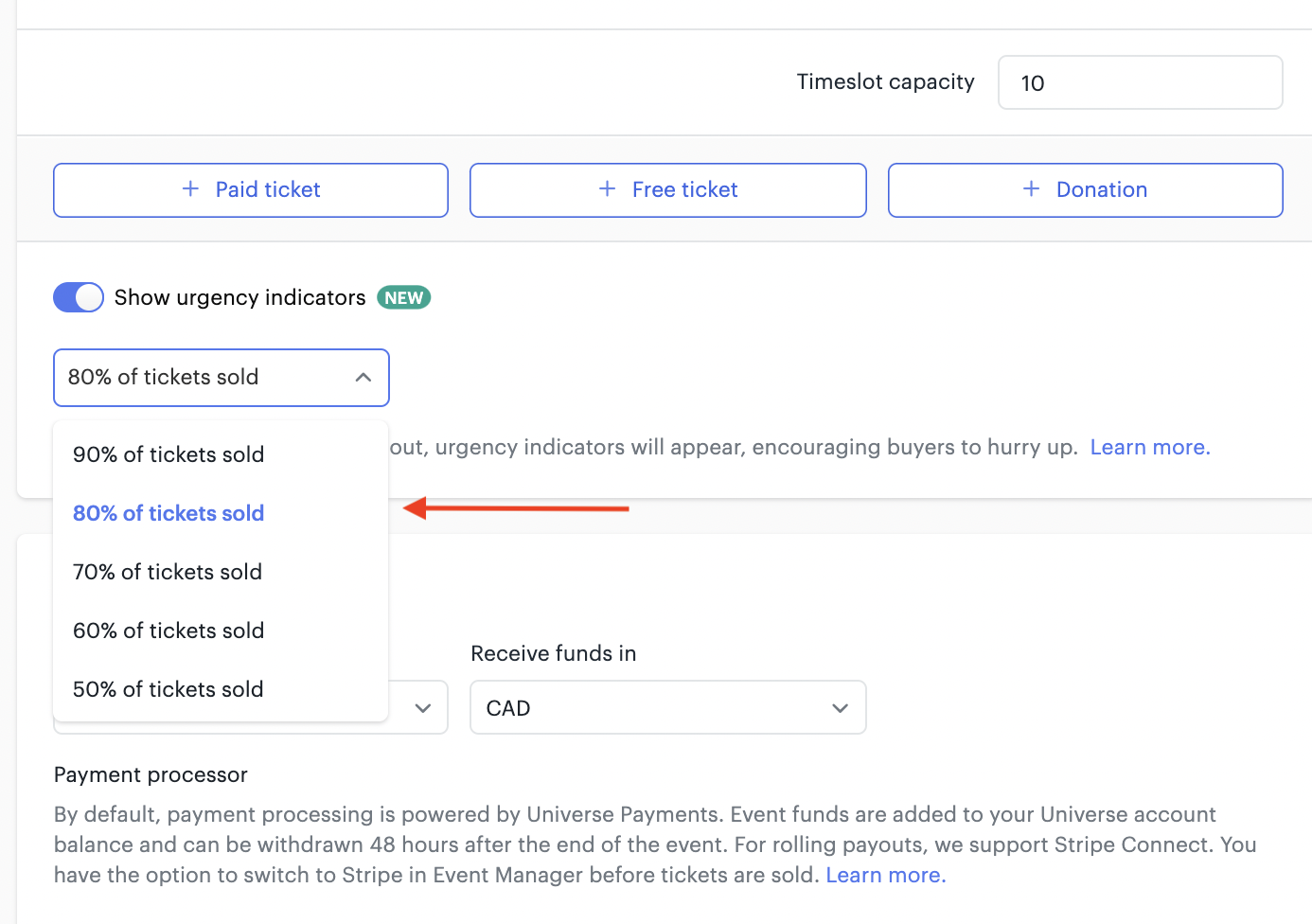Click the green NEW badge
The image size is (1312, 924).
[x=404, y=297]
